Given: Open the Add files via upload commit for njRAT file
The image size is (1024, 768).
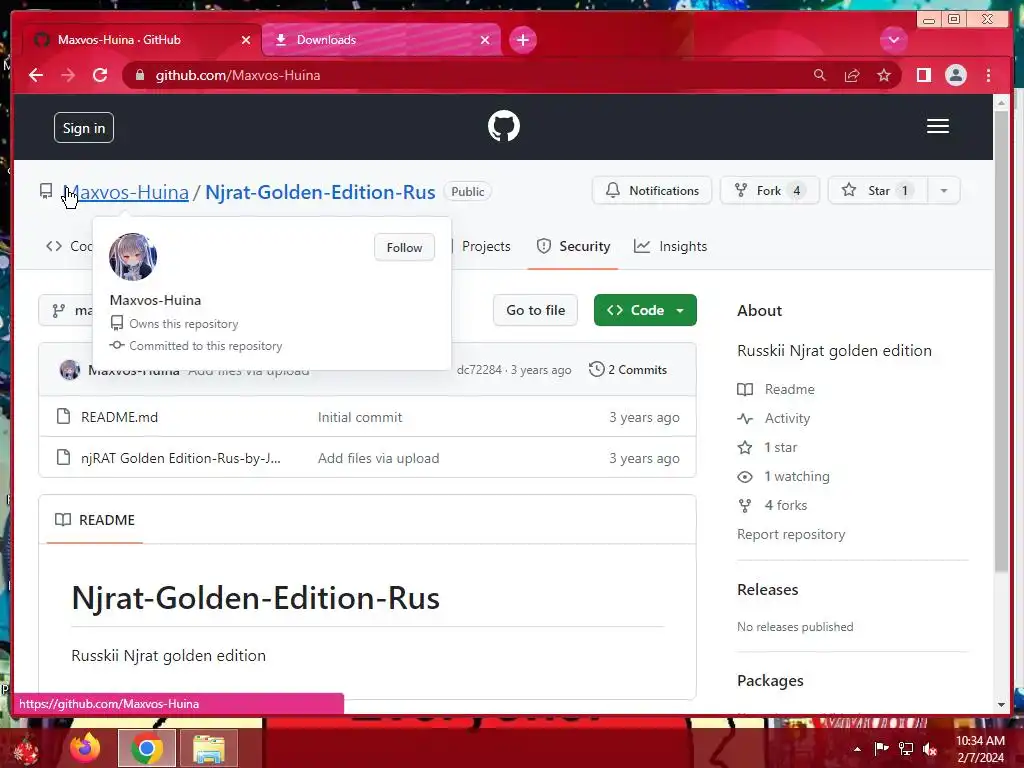Looking at the screenshot, I should pos(379,458).
